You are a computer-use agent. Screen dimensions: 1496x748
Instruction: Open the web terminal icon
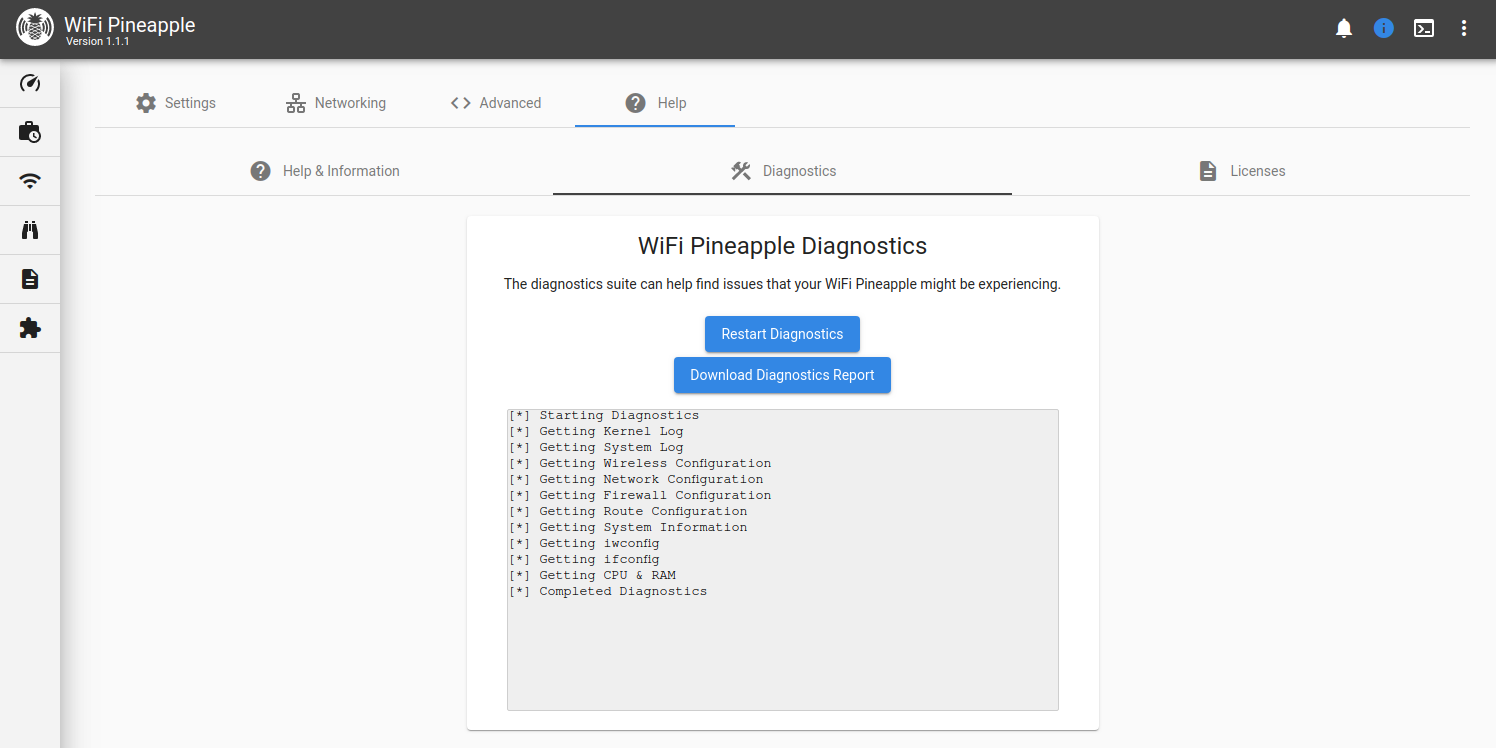tap(1424, 29)
